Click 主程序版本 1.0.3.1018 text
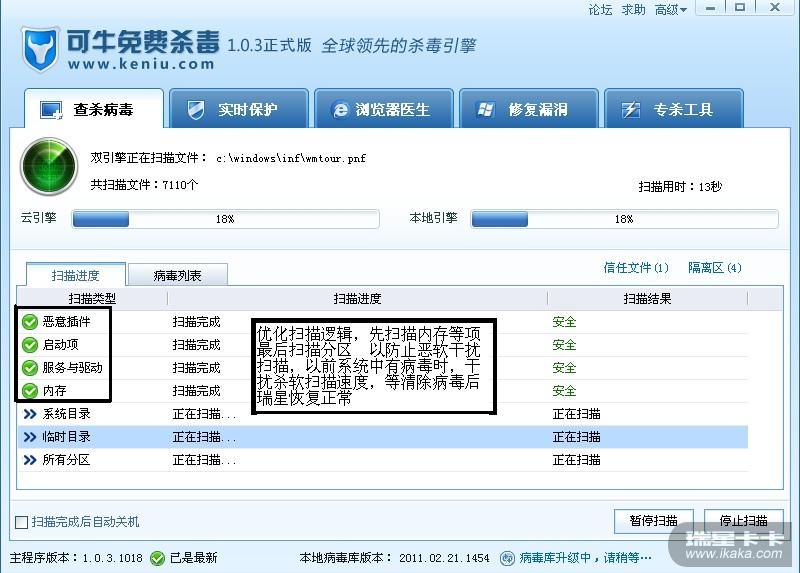This screenshot has height=573, width=800. click(76, 558)
